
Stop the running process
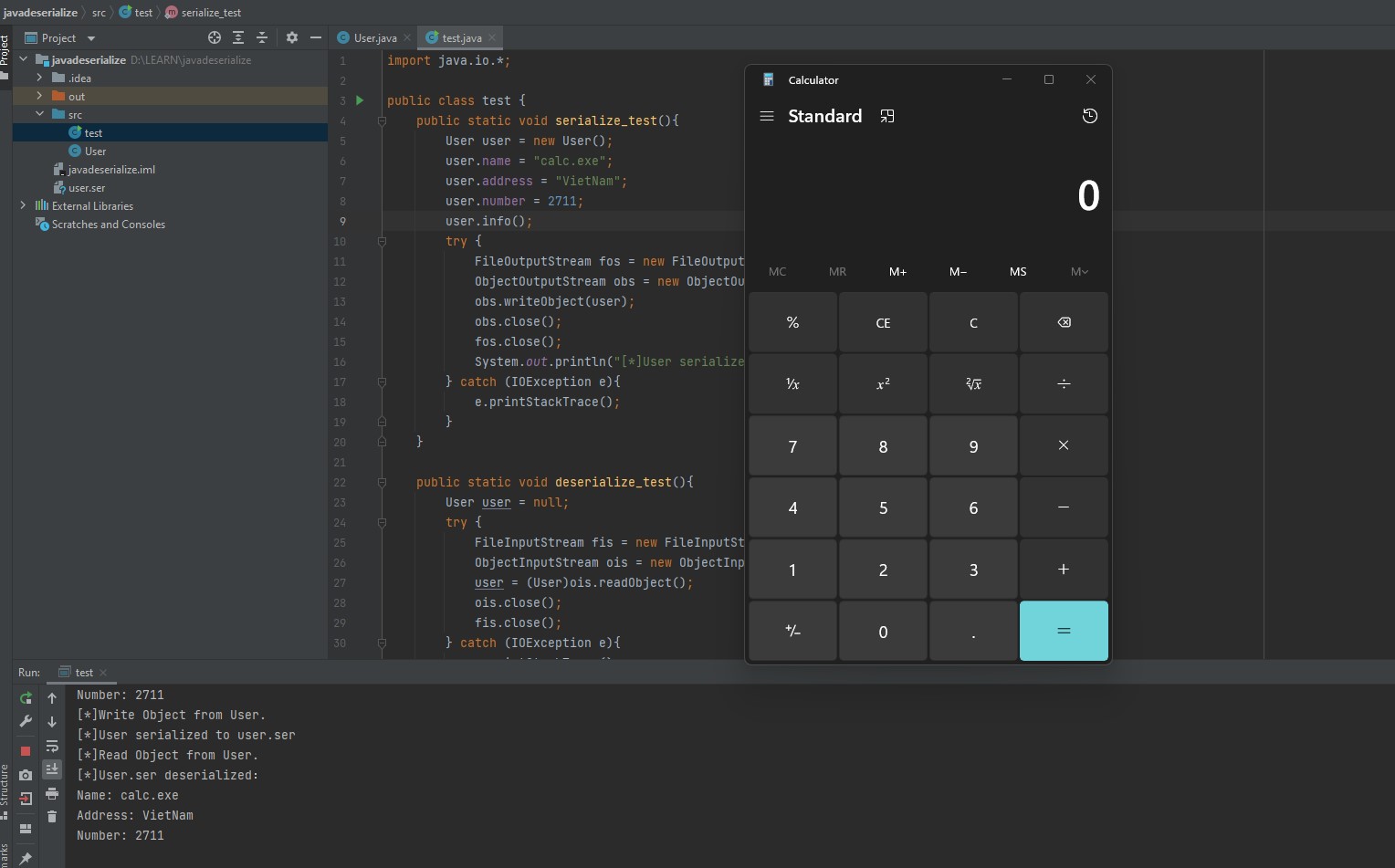tap(25, 748)
